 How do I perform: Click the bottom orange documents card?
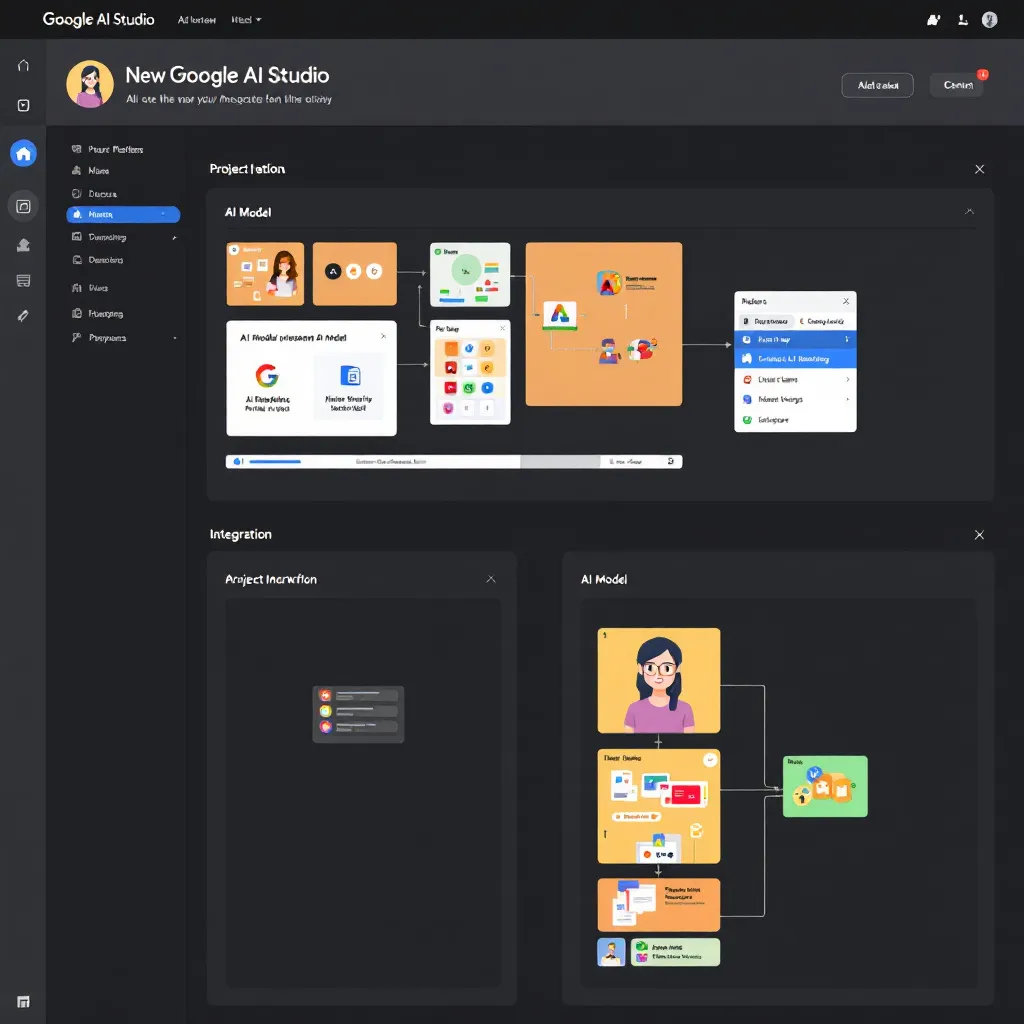click(x=658, y=904)
